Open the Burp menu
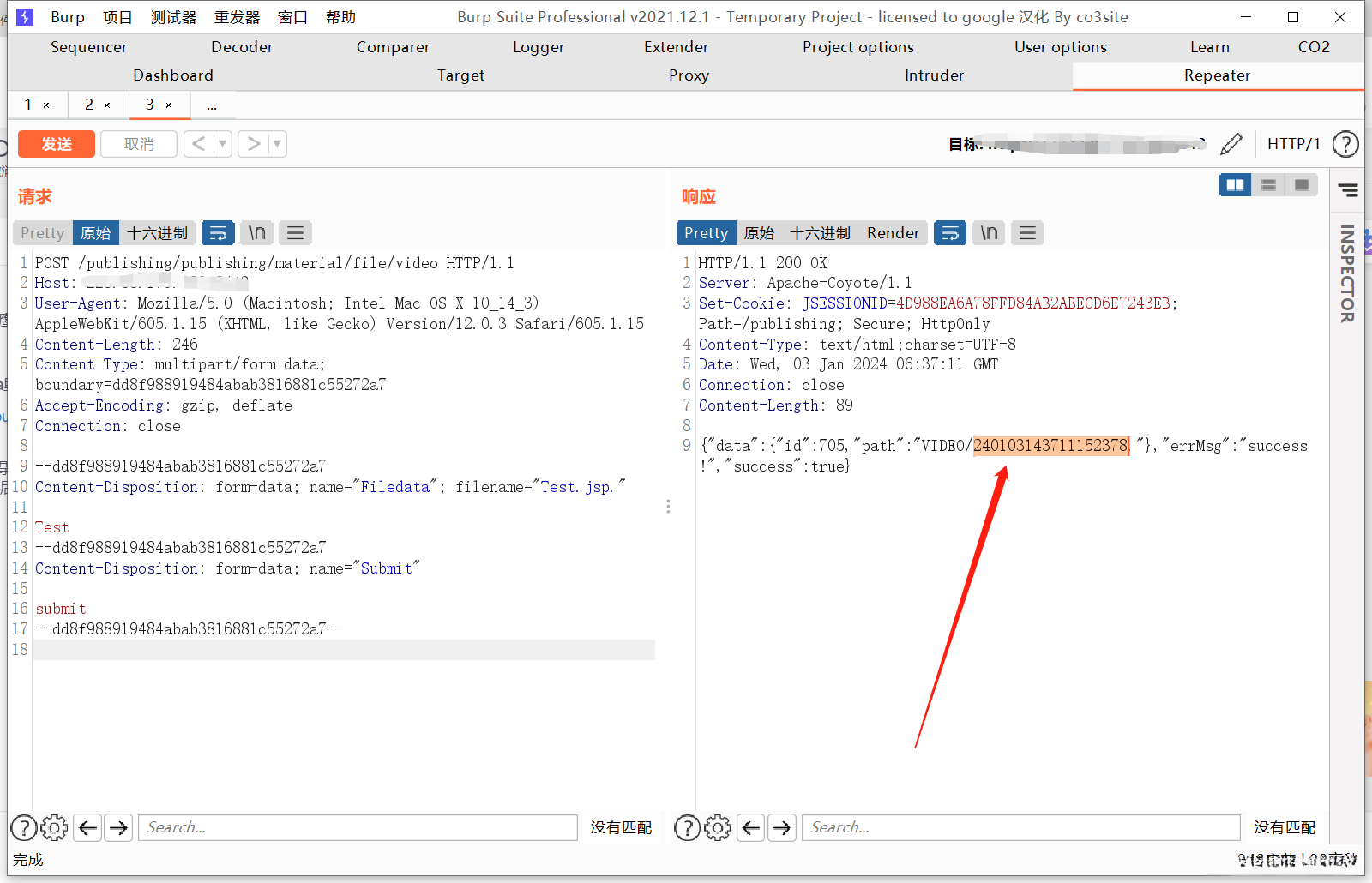The height and width of the screenshot is (883, 1372). pos(68,17)
